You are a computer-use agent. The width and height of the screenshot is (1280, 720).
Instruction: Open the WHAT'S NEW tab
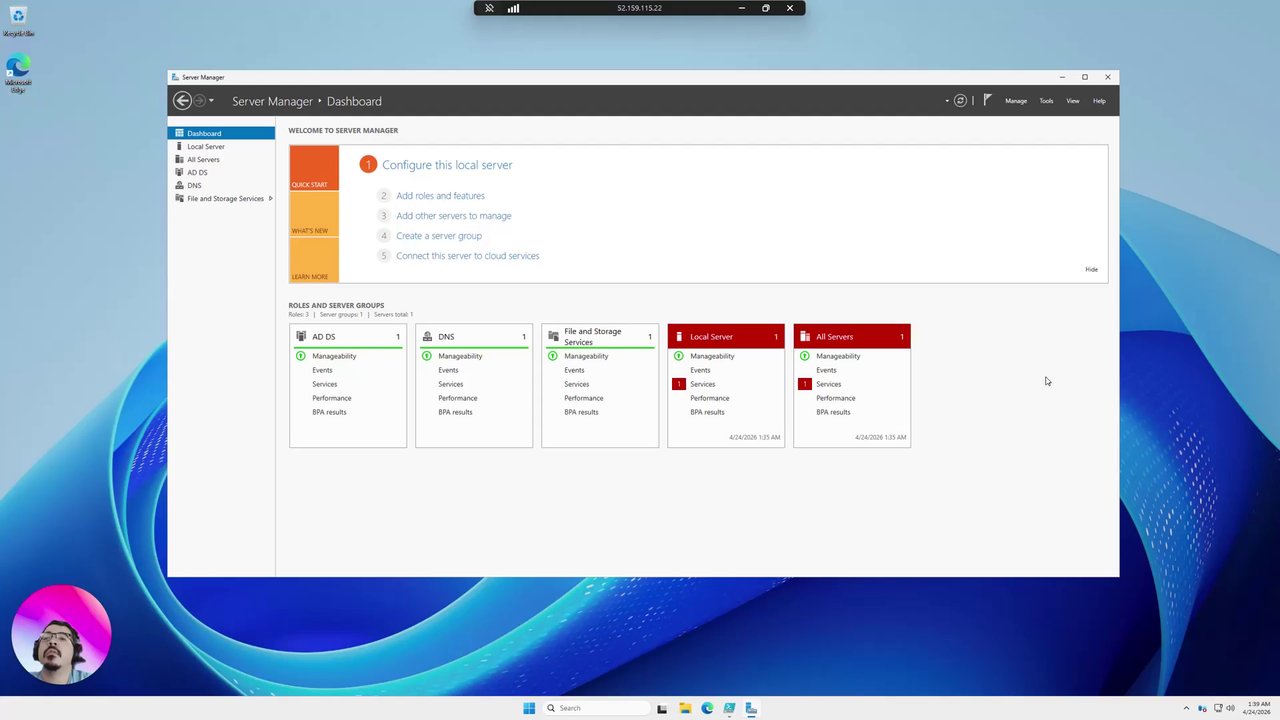314,214
